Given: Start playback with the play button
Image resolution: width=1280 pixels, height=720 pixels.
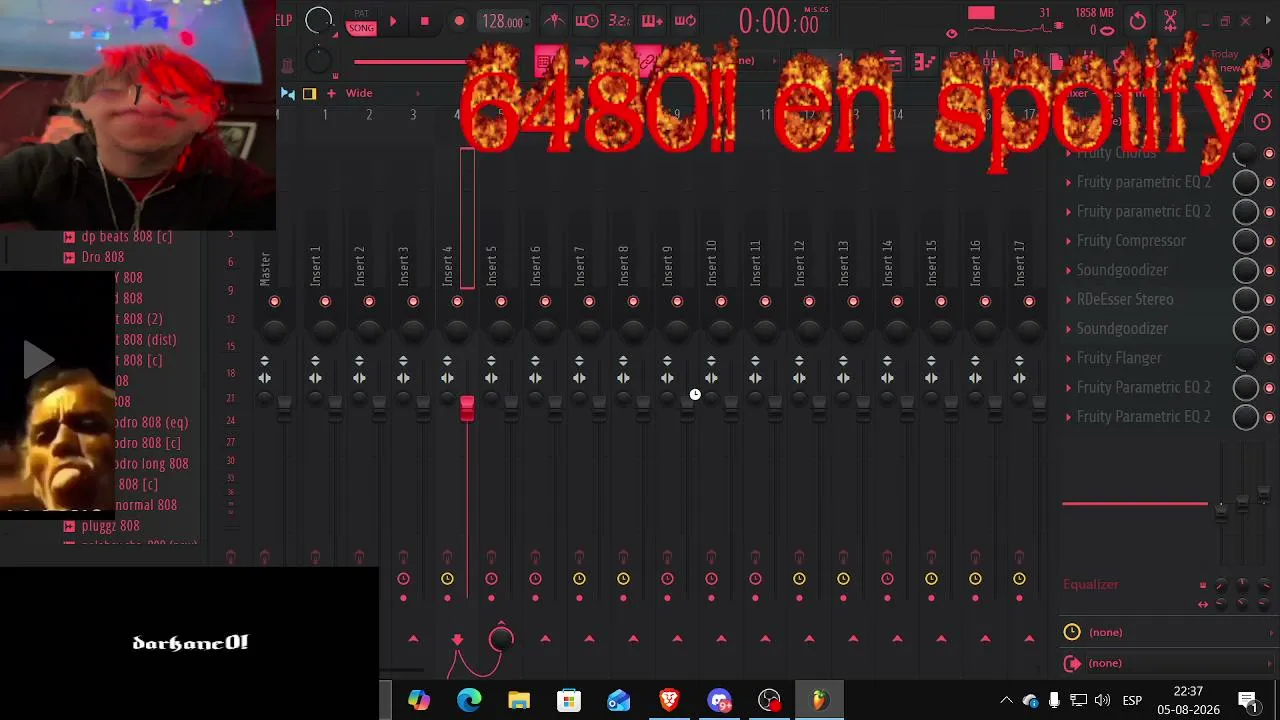Looking at the screenshot, I should click(393, 21).
